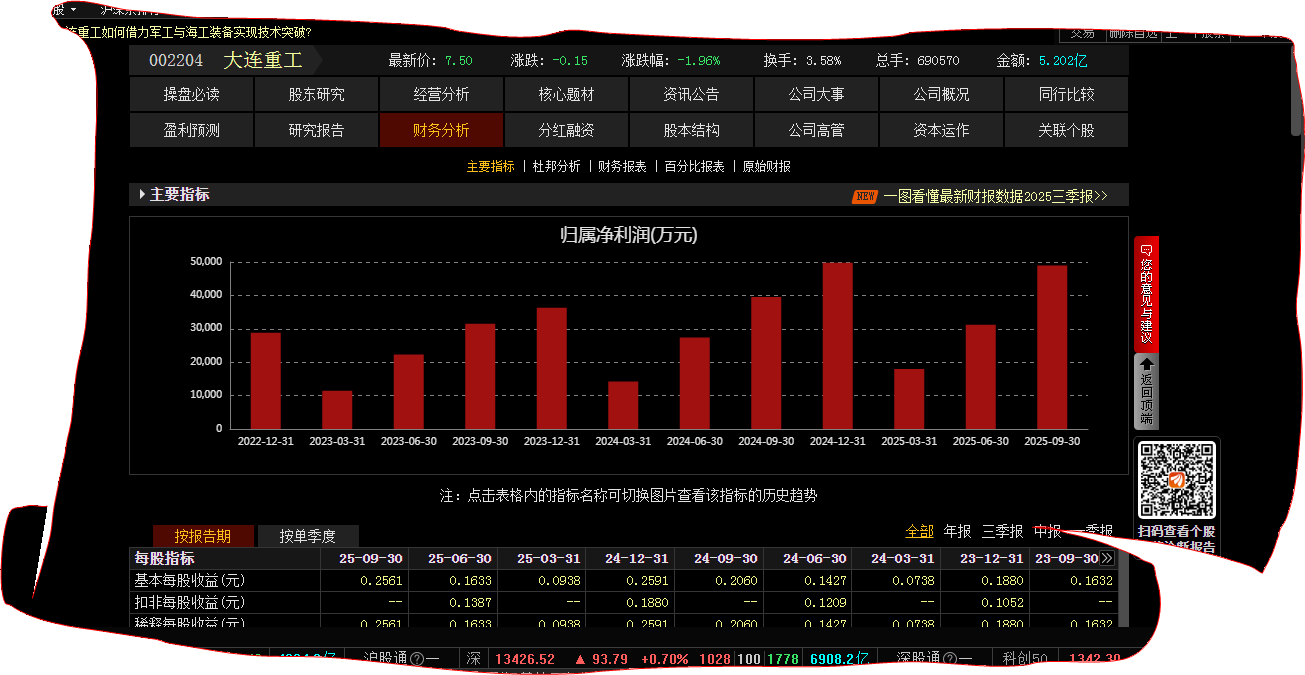Filter reports by 中报

pyautogui.click(x=1048, y=531)
